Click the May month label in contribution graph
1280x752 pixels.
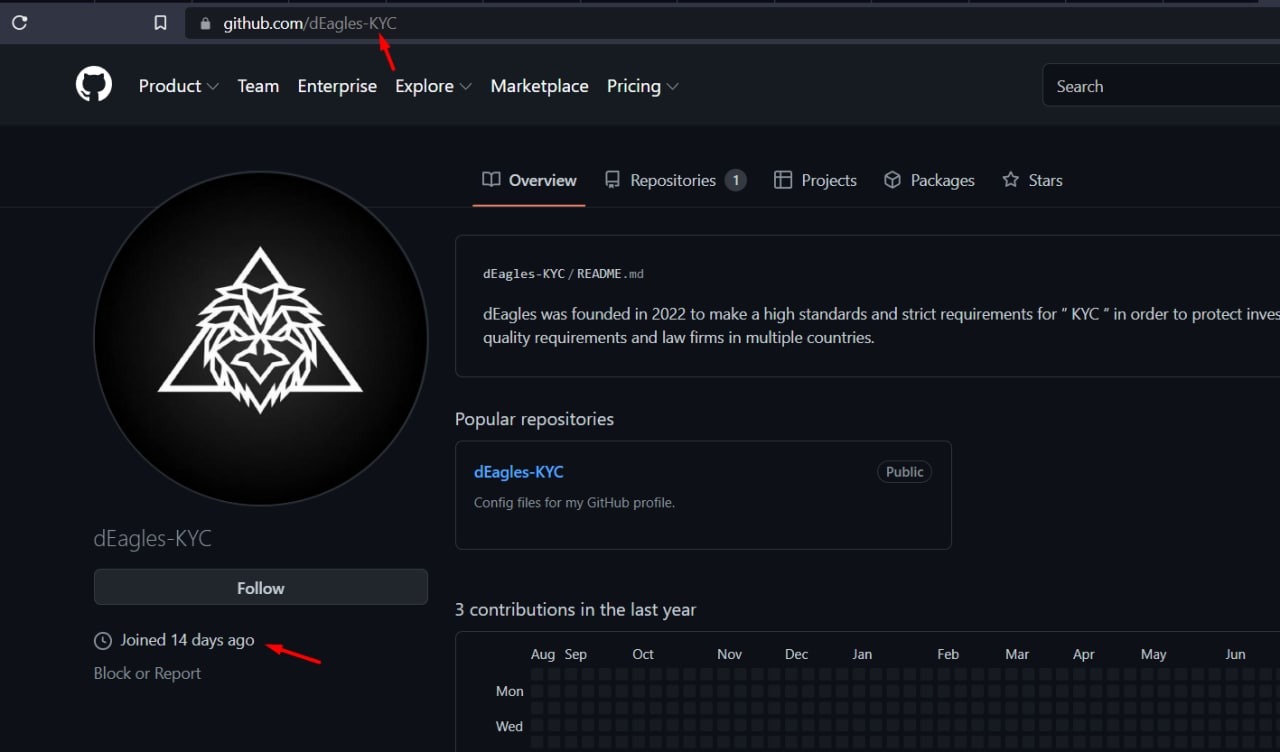coord(1154,654)
